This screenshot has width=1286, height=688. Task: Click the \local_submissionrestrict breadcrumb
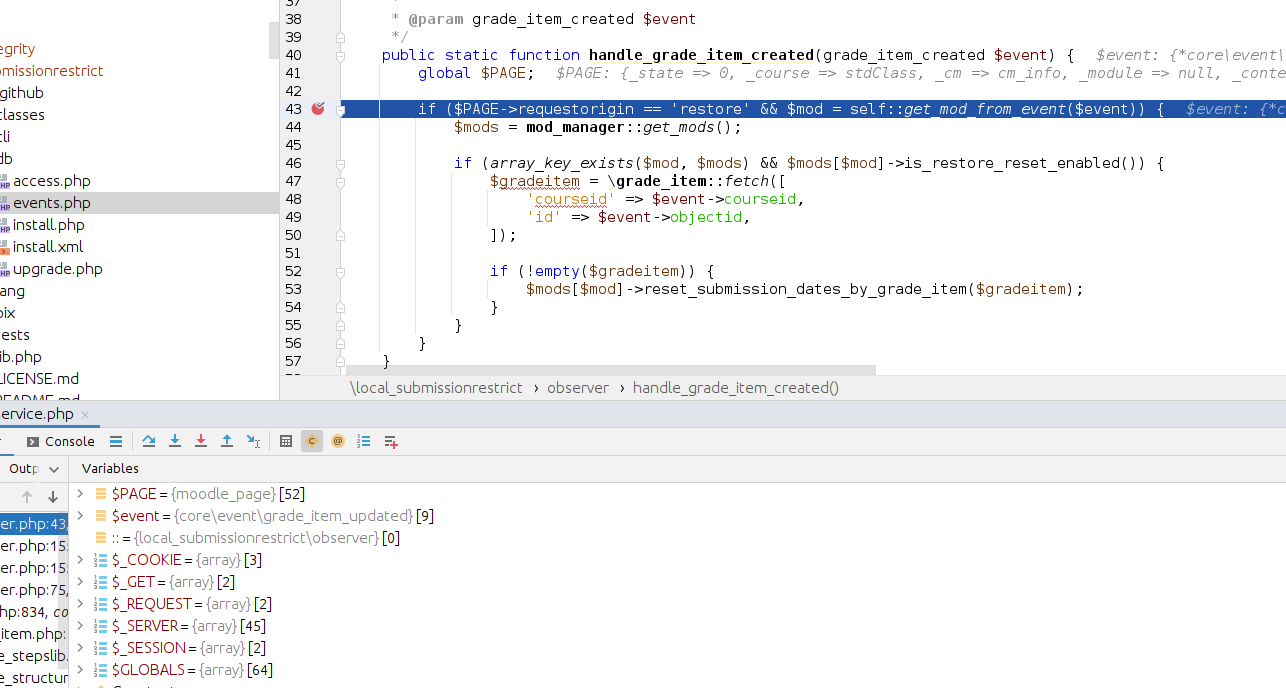click(x=436, y=388)
